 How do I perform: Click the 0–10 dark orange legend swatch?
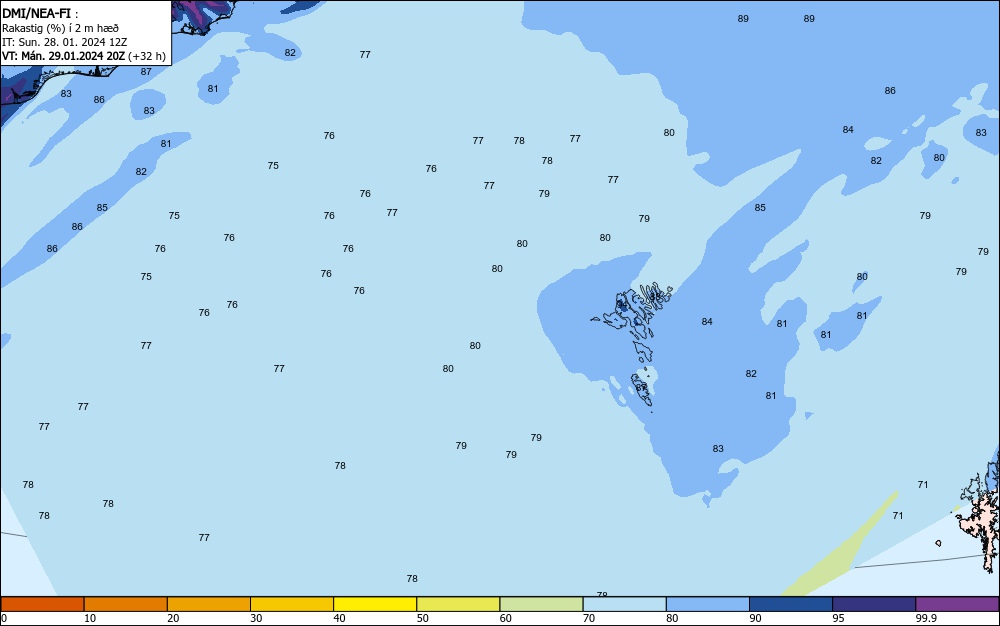pyautogui.click(x=42, y=604)
